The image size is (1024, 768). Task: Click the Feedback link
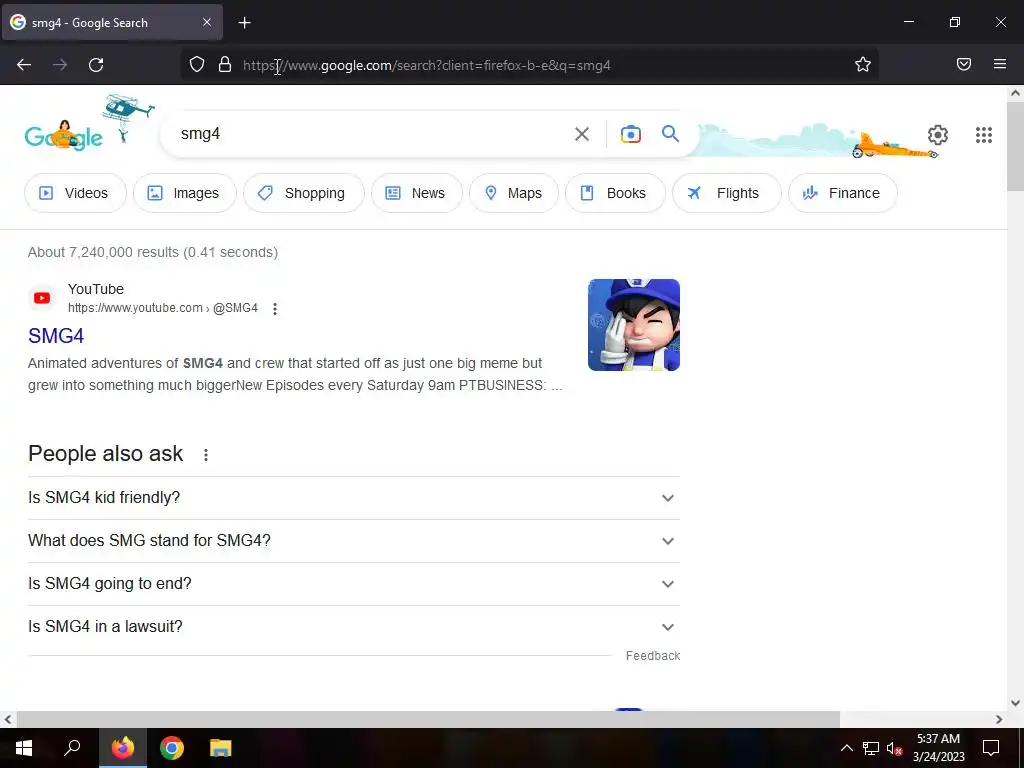(x=652, y=656)
